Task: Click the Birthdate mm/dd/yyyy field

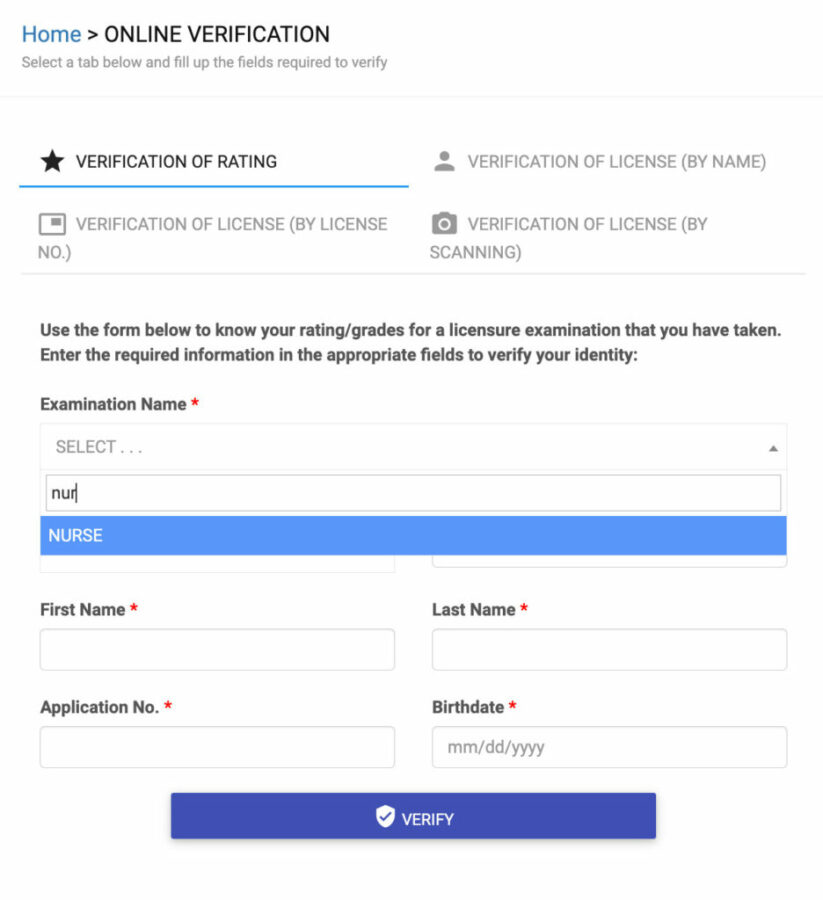Action: (608, 747)
